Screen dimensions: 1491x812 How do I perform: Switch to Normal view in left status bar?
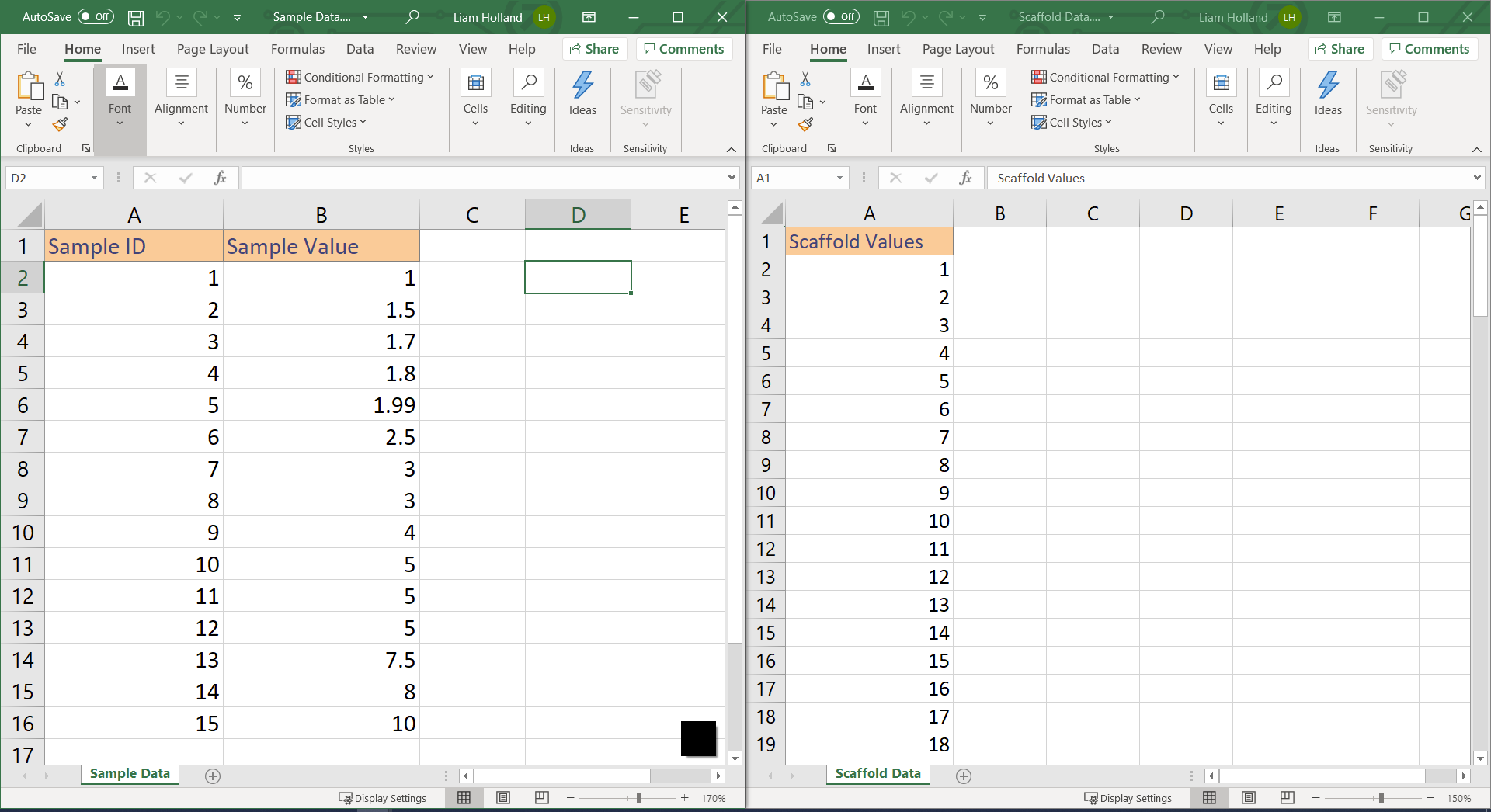tap(464, 798)
